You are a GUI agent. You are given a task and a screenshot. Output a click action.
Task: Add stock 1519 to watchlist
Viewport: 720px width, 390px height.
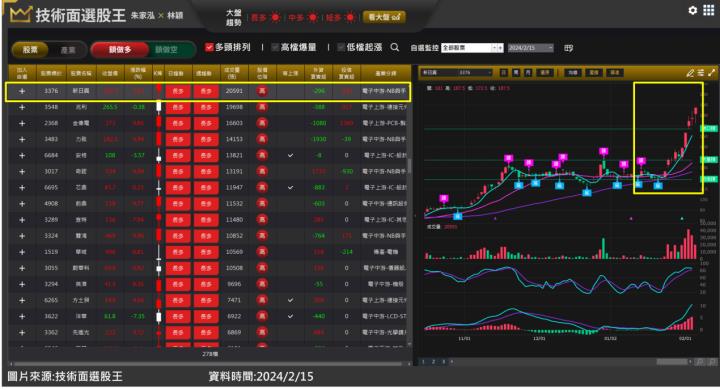tap(22, 252)
